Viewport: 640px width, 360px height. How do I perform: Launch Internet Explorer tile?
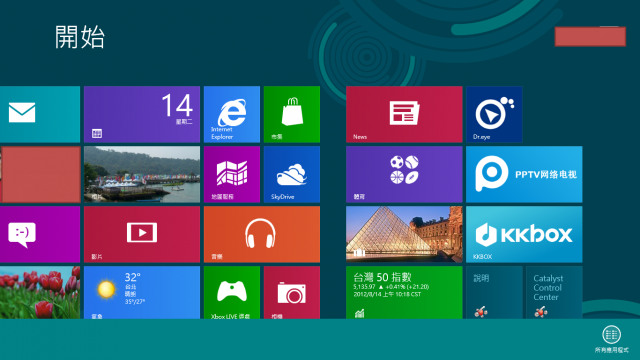[232, 114]
